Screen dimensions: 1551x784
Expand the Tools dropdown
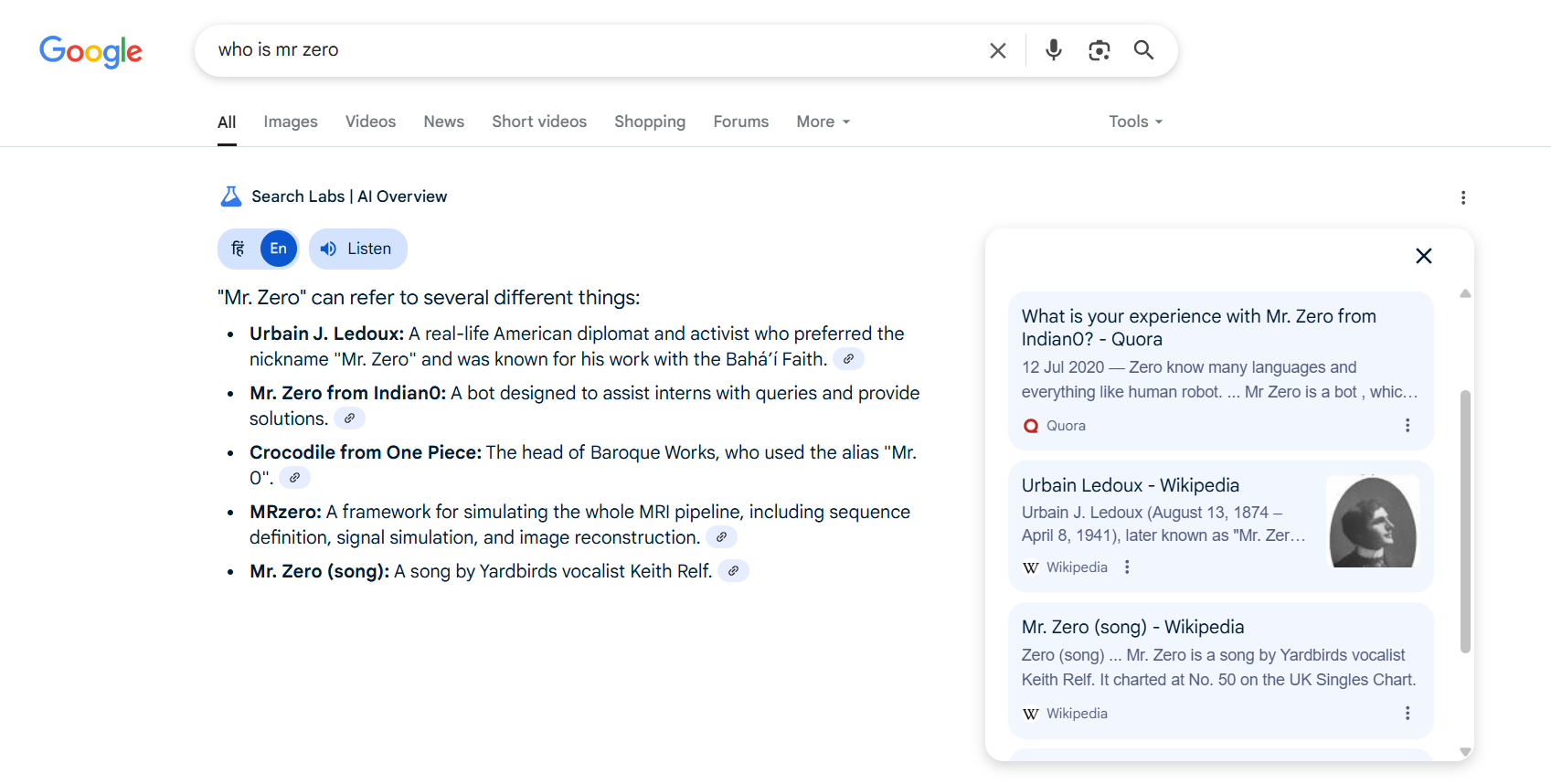(x=1136, y=122)
